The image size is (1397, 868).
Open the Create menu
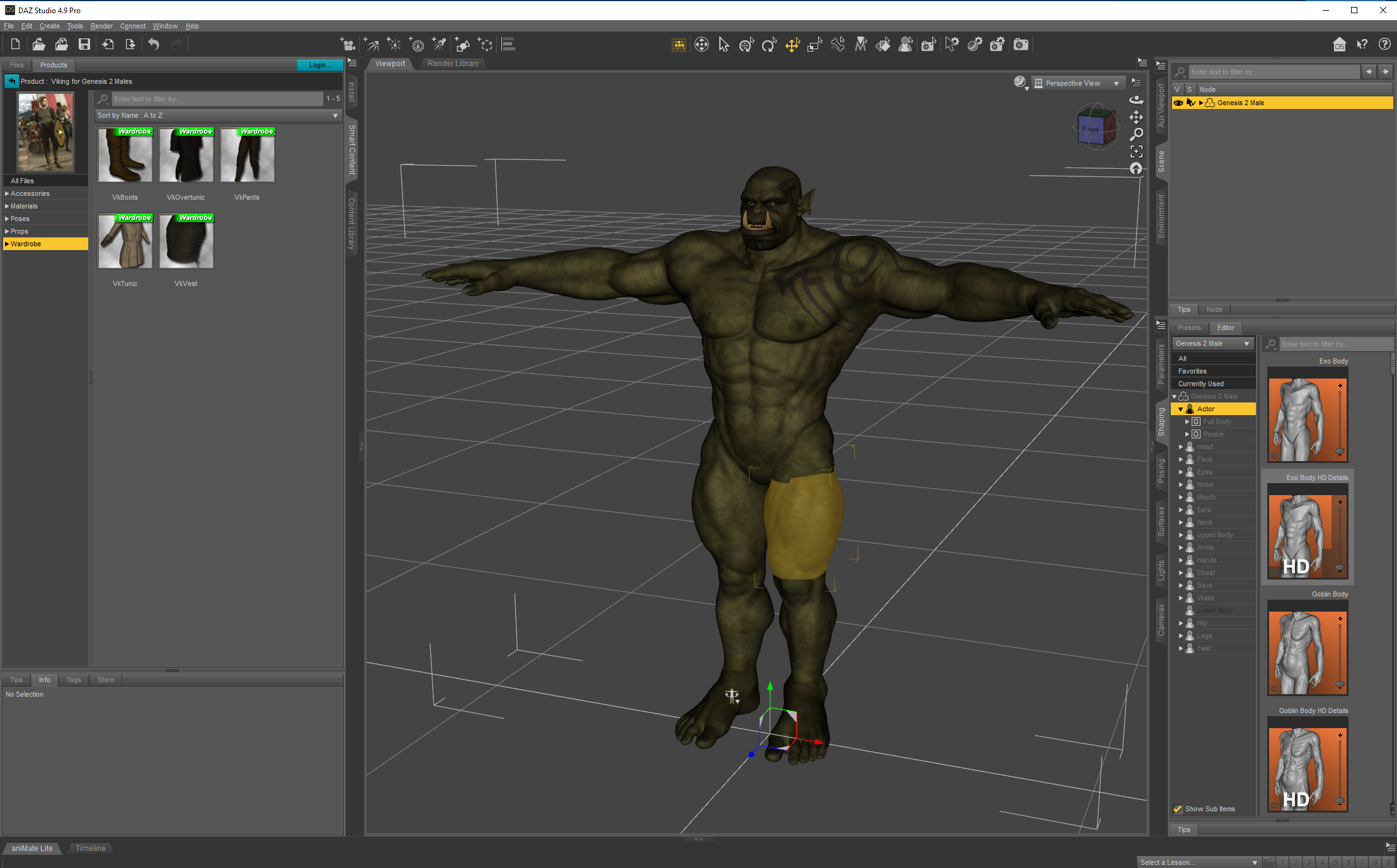49,26
